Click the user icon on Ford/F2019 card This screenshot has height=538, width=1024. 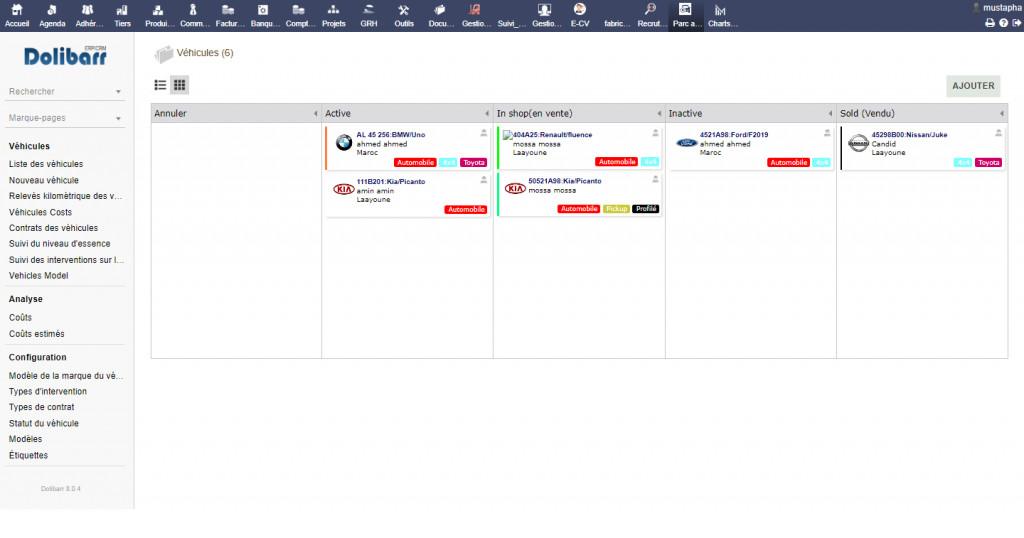827,133
